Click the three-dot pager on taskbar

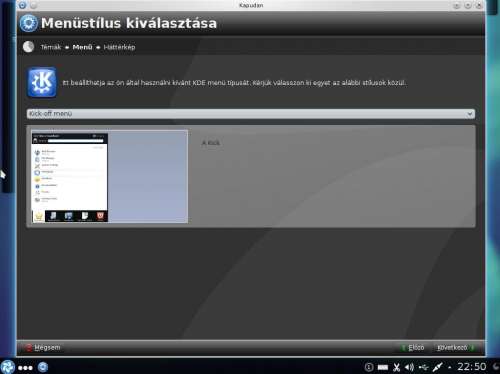click(x=25, y=368)
